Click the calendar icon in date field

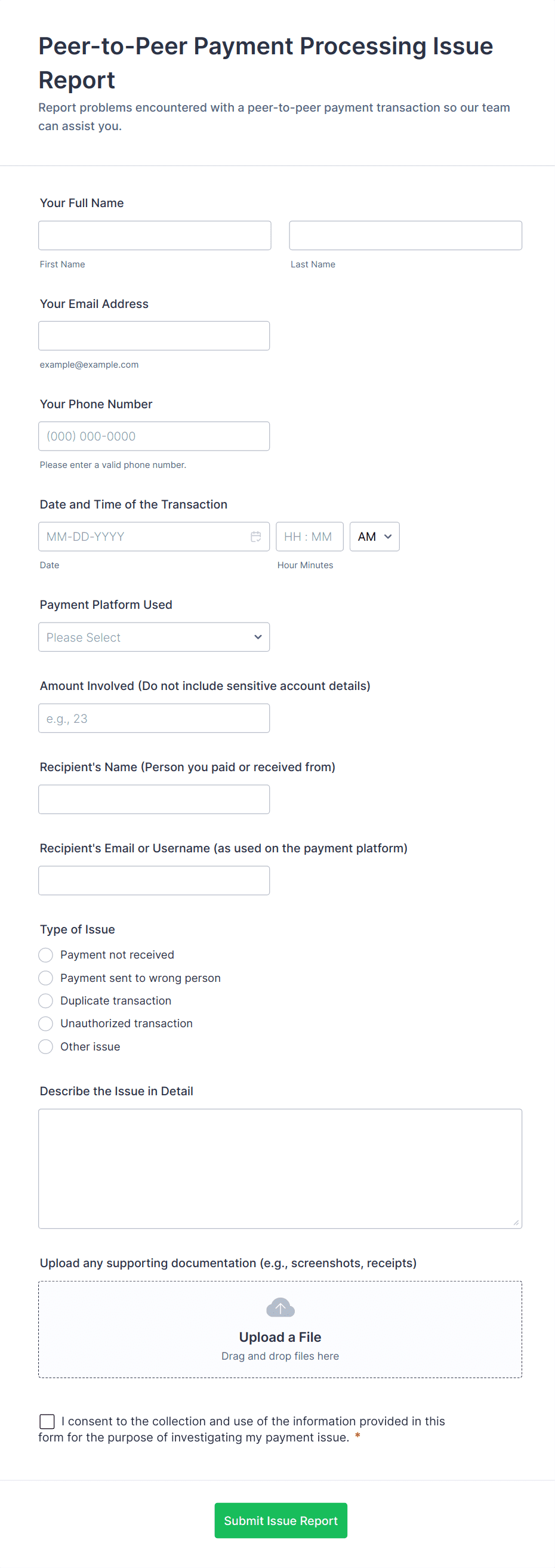(x=255, y=536)
